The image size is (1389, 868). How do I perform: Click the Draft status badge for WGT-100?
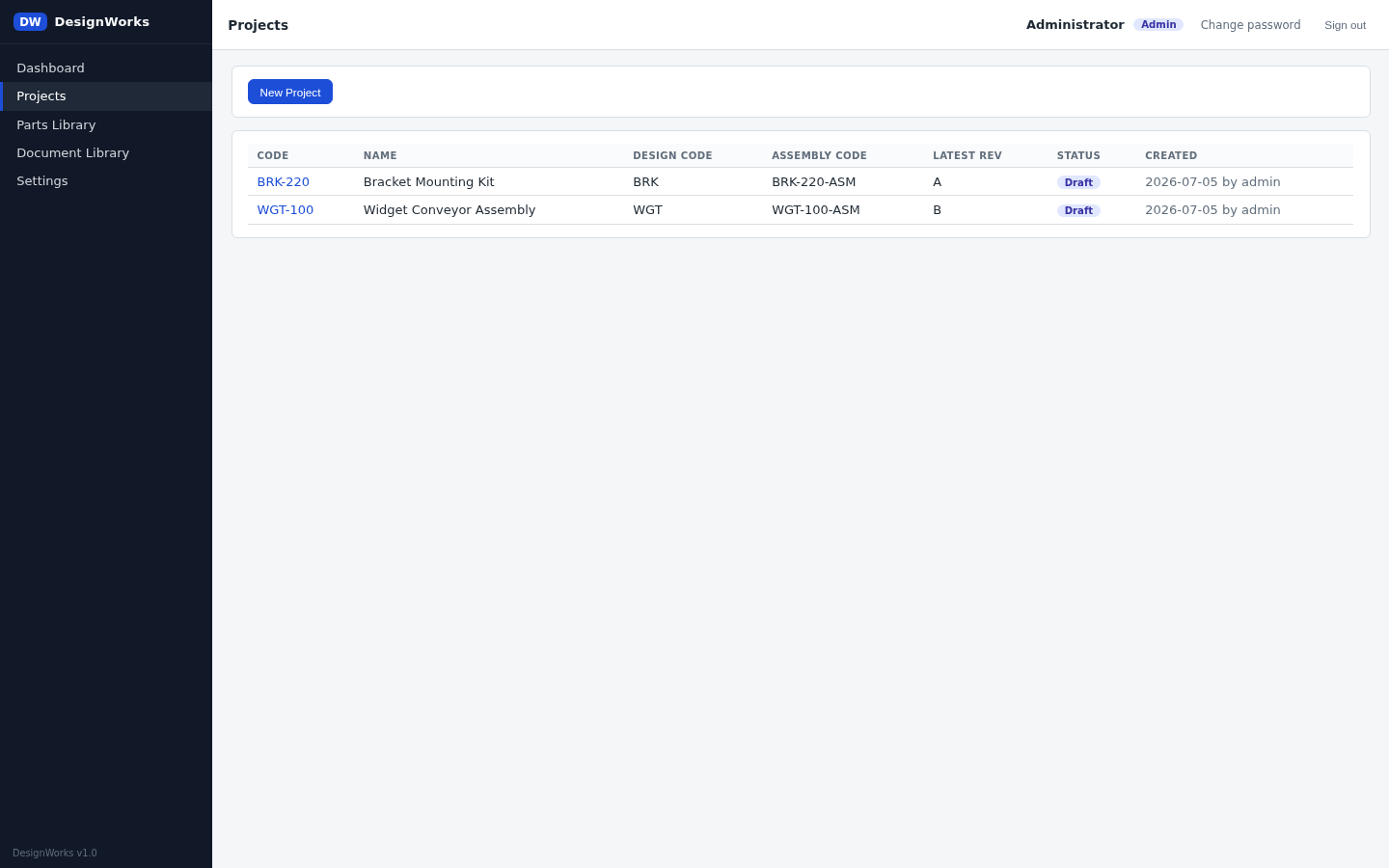click(x=1078, y=210)
